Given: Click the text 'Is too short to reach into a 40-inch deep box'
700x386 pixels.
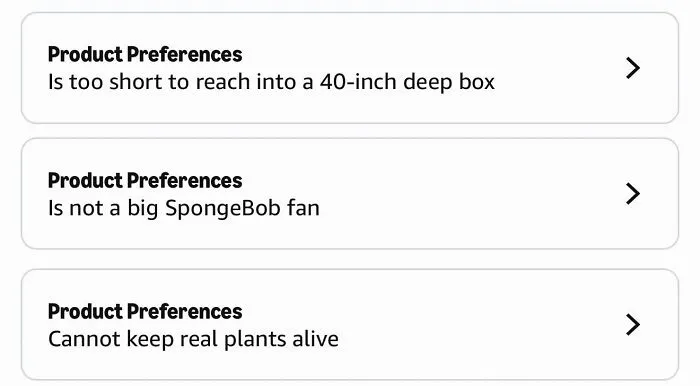Looking at the screenshot, I should [271, 82].
